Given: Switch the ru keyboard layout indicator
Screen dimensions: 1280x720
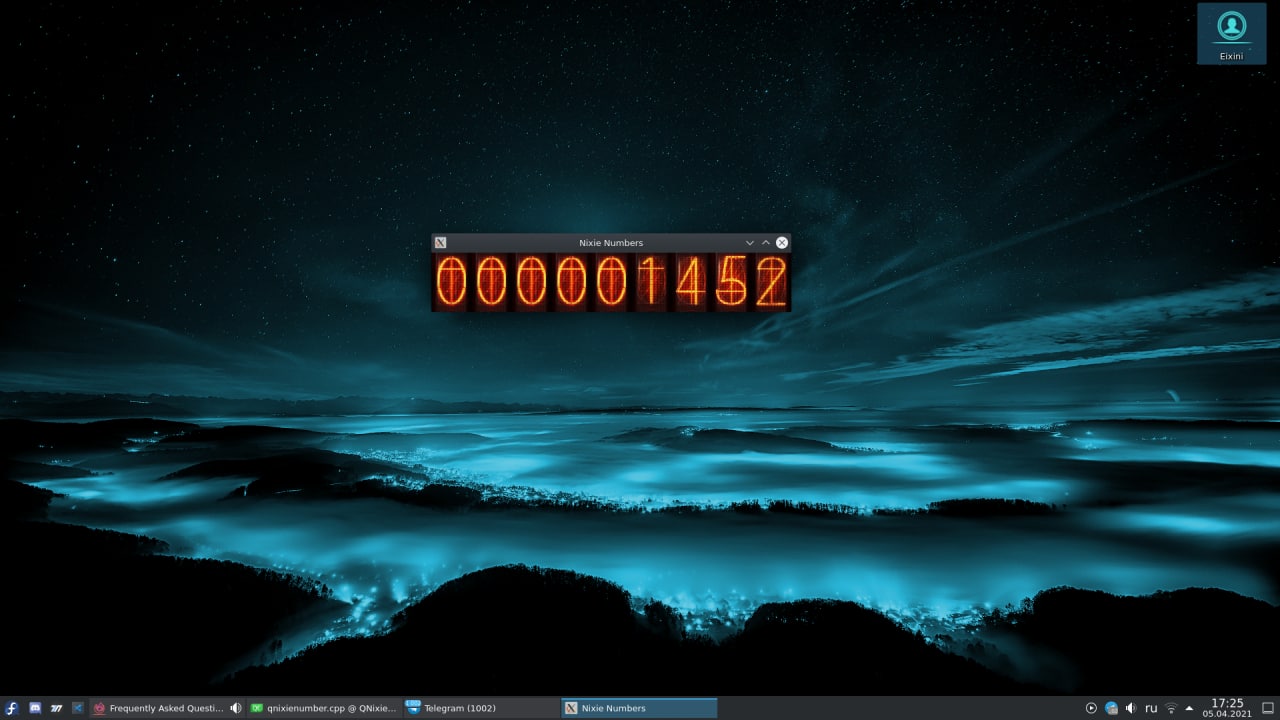Looking at the screenshot, I should point(1151,708).
